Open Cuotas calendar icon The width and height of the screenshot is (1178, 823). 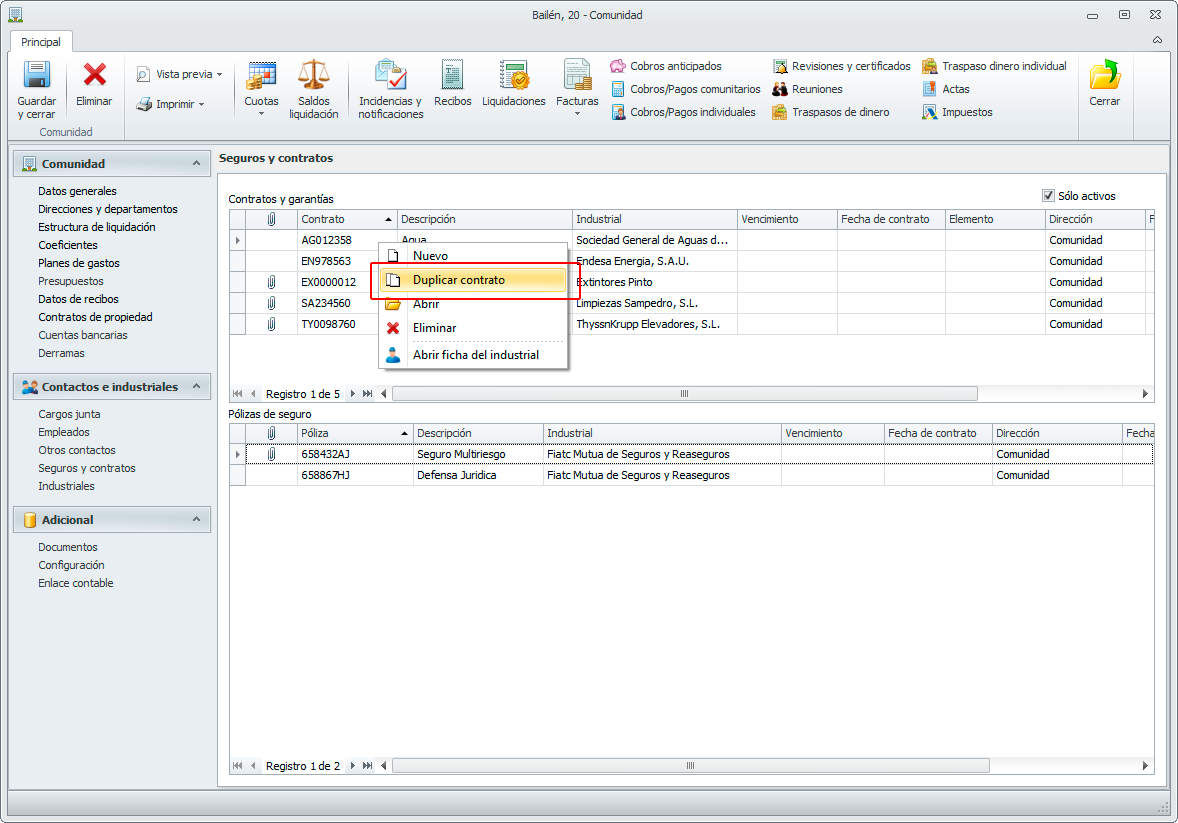pos(261,75)
